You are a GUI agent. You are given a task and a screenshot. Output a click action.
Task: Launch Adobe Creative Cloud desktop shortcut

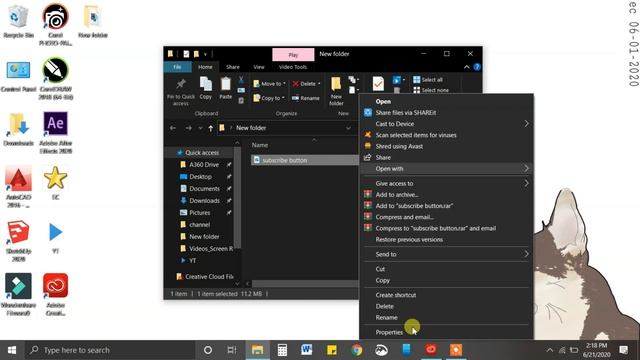click(56, 294)
